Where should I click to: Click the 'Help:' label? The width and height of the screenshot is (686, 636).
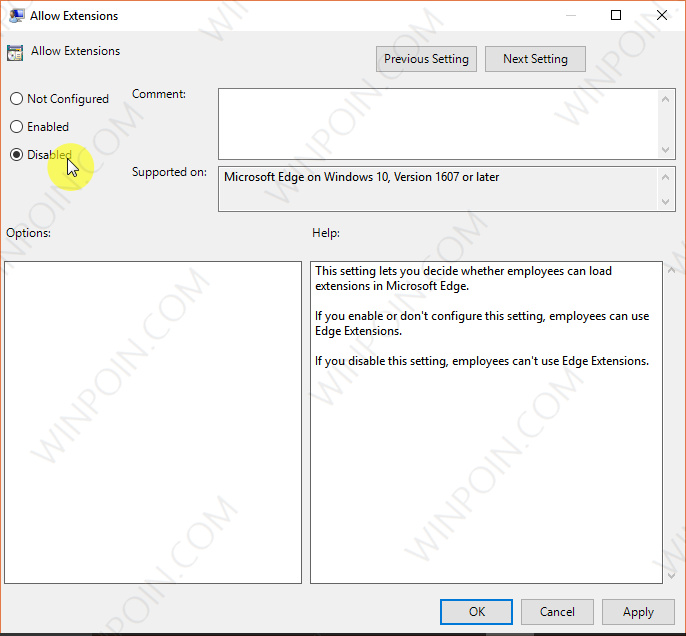click(326, 233)
